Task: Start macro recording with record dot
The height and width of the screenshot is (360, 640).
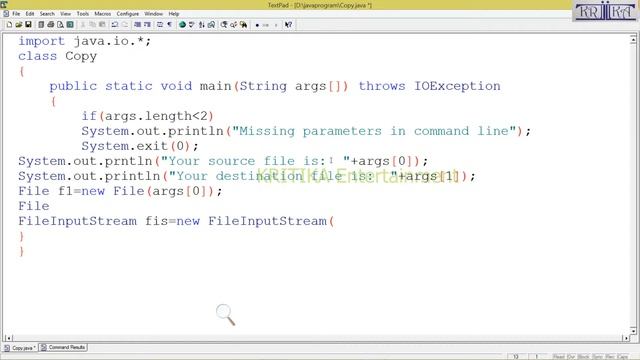Action: (x=257, y=25)
